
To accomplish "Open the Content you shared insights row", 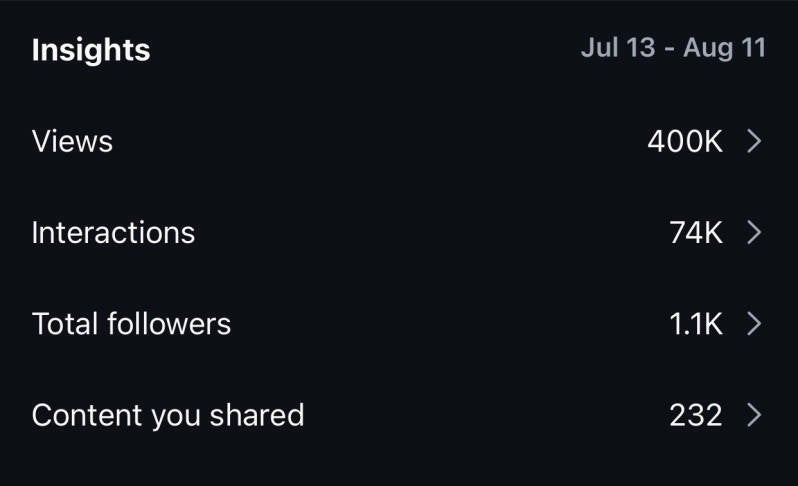I will 399,415.
